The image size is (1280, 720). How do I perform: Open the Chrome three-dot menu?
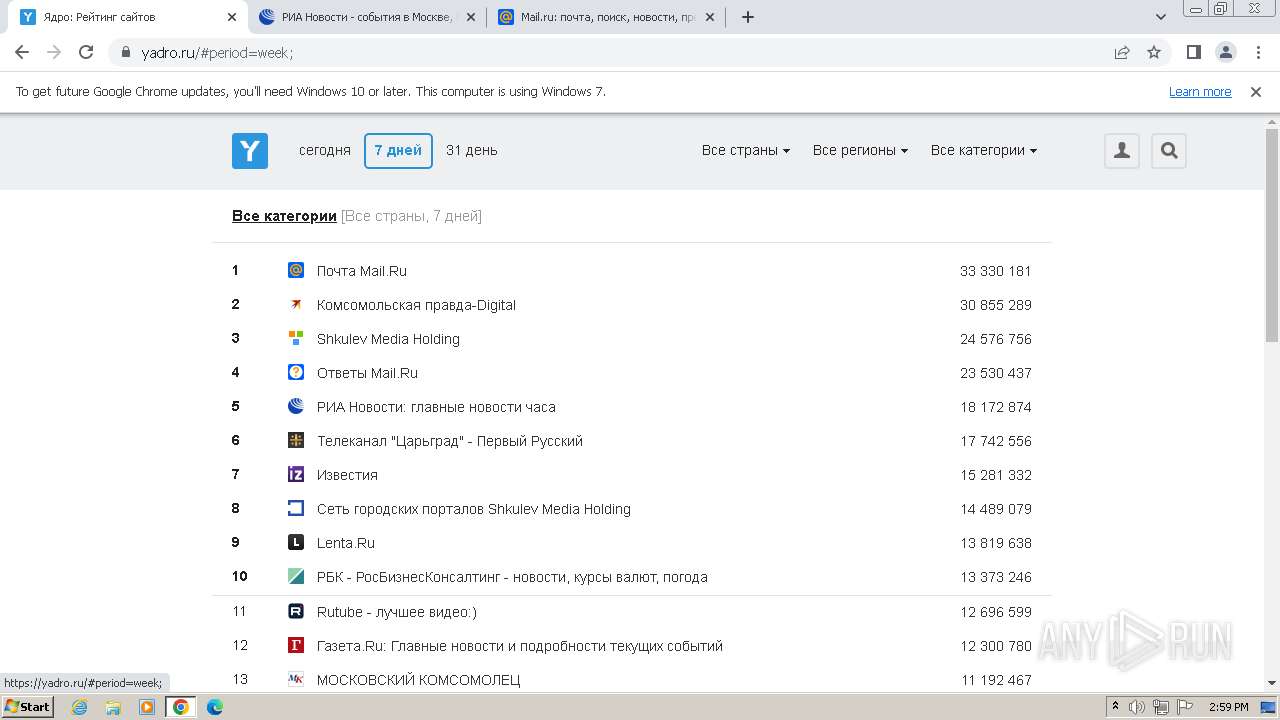coord(1258,52)
